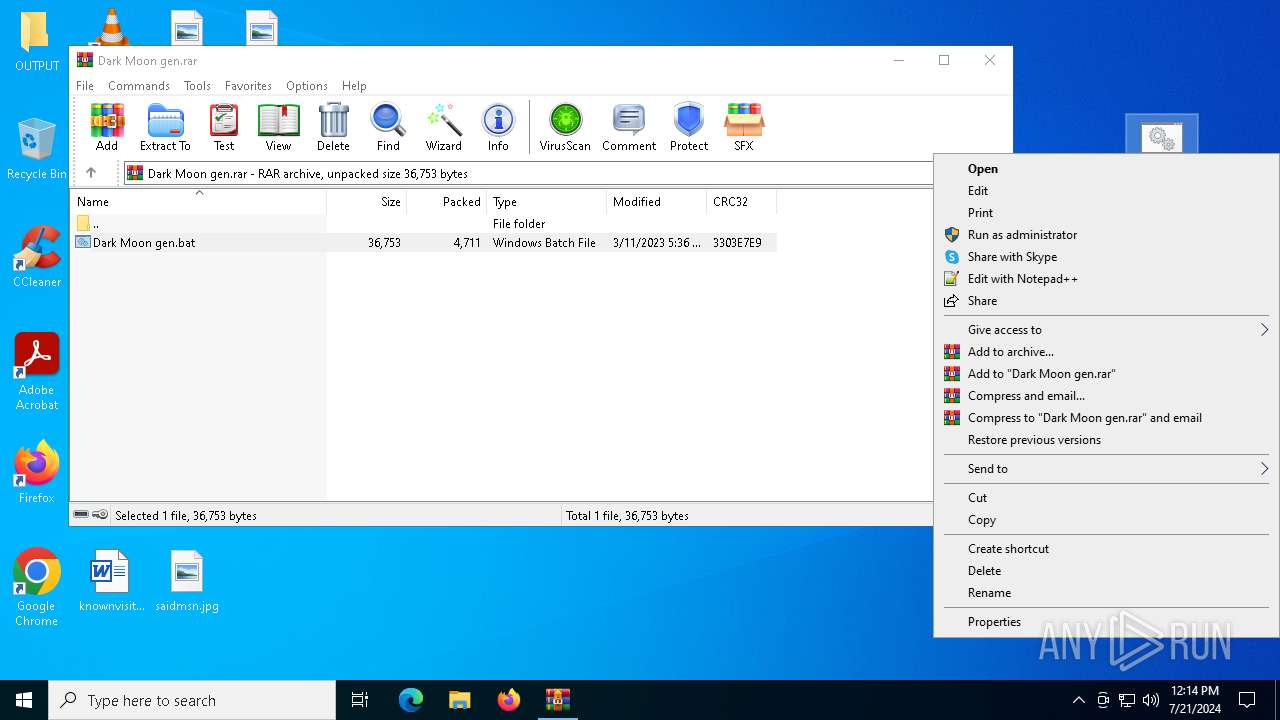
Task: Select Run as administrator
Action: [x=1106, y=235]
